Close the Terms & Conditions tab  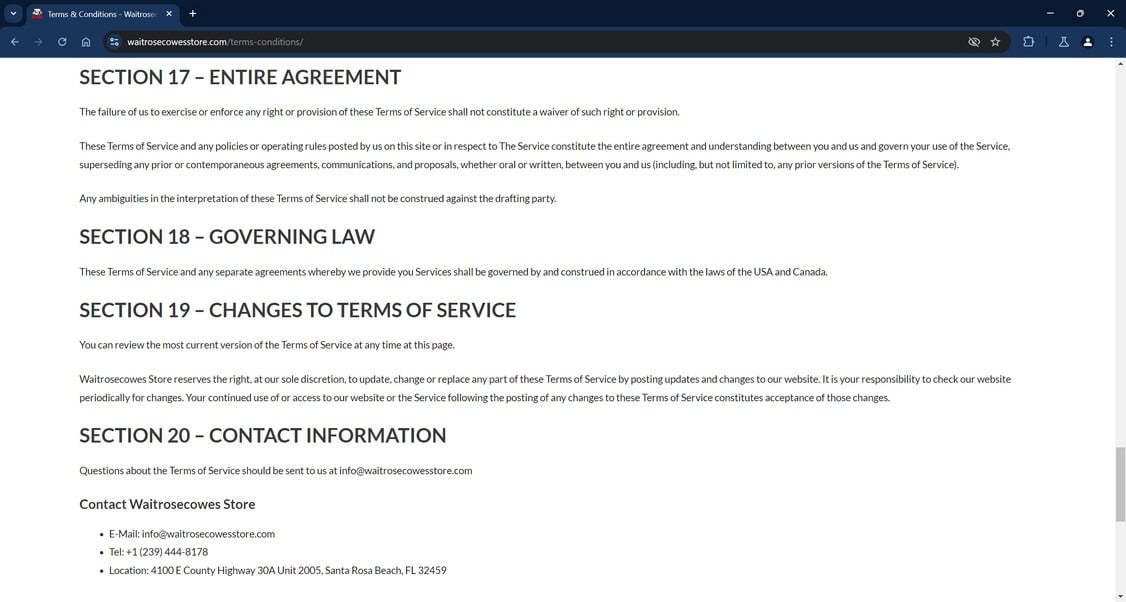click(169, 14)
